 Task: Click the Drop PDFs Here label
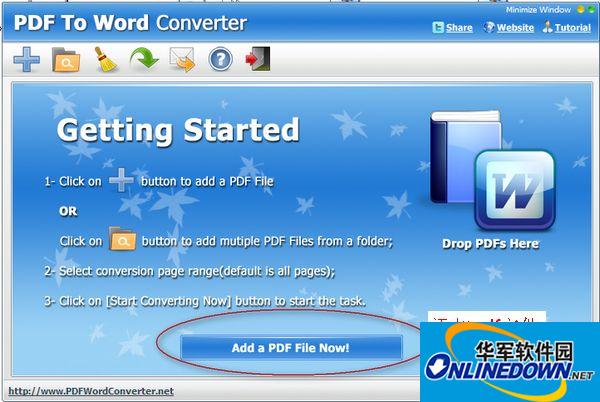[491, 244]
